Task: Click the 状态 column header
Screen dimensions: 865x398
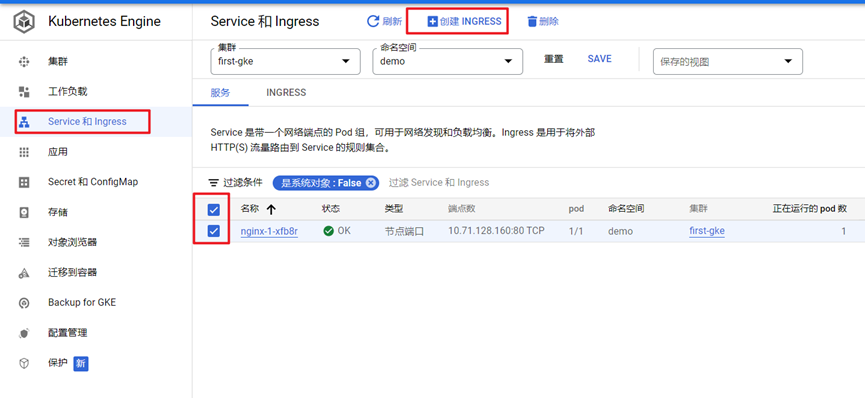Action: [331, 209]
